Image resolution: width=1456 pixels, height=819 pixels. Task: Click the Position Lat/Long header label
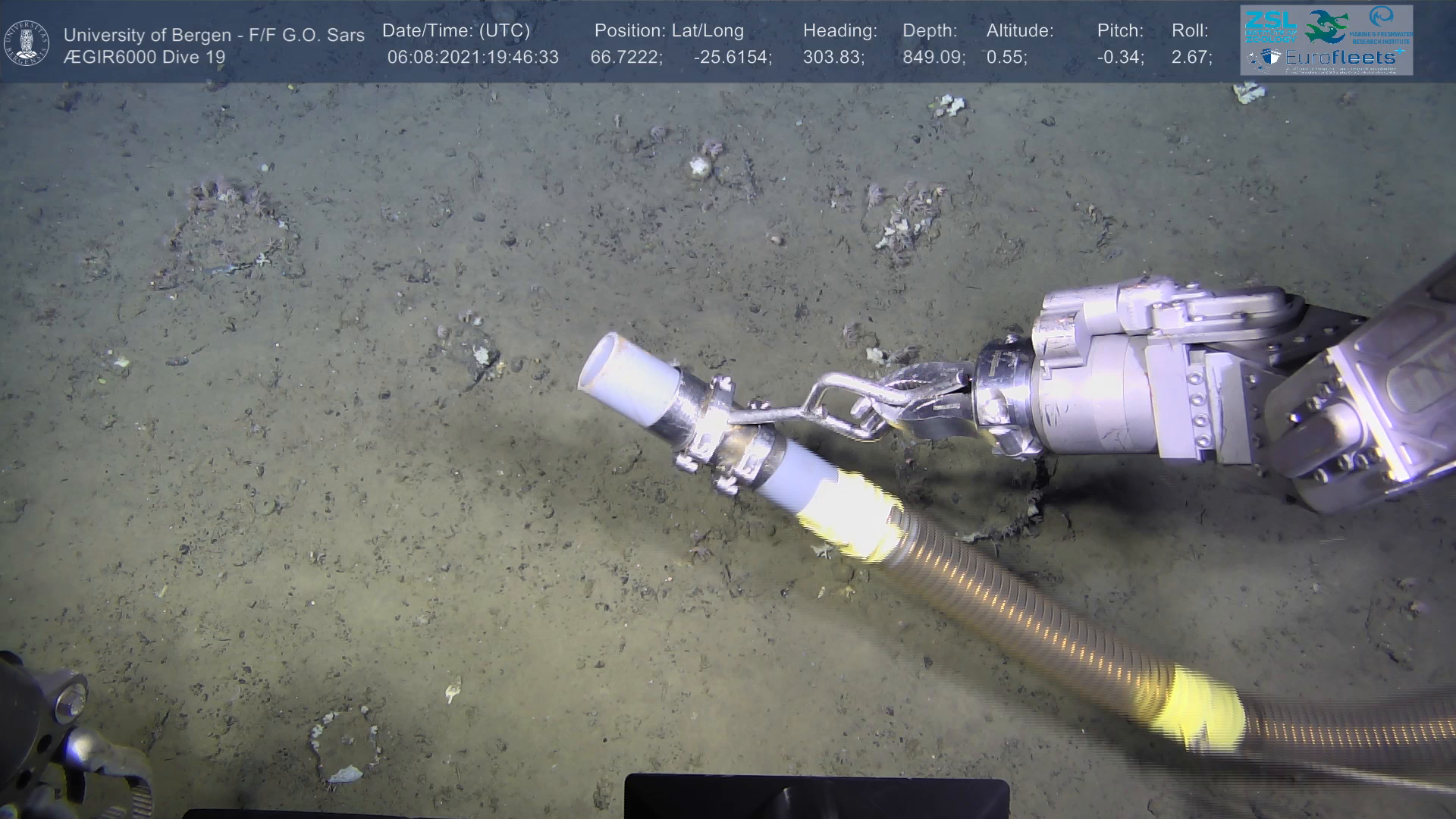(669, 31)
